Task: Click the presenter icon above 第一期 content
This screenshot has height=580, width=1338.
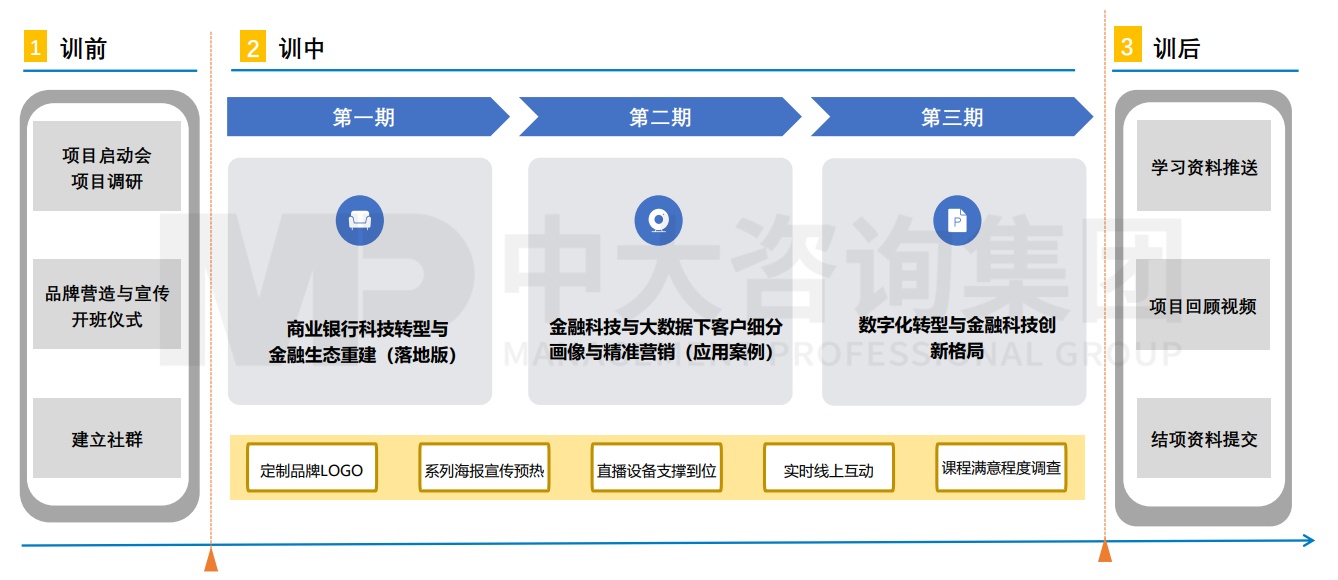Action: tap(362, 220)
